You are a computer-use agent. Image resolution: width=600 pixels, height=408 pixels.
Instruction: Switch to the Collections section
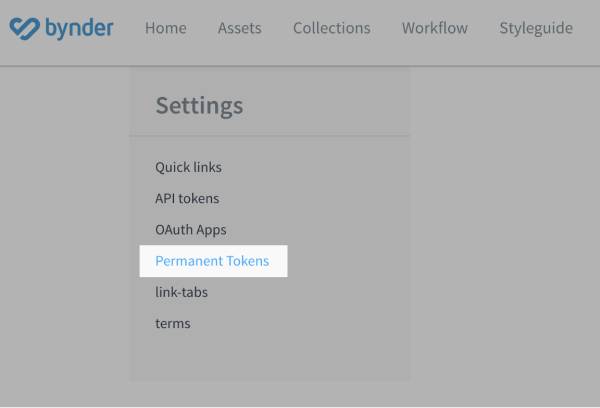coord(331,28)
